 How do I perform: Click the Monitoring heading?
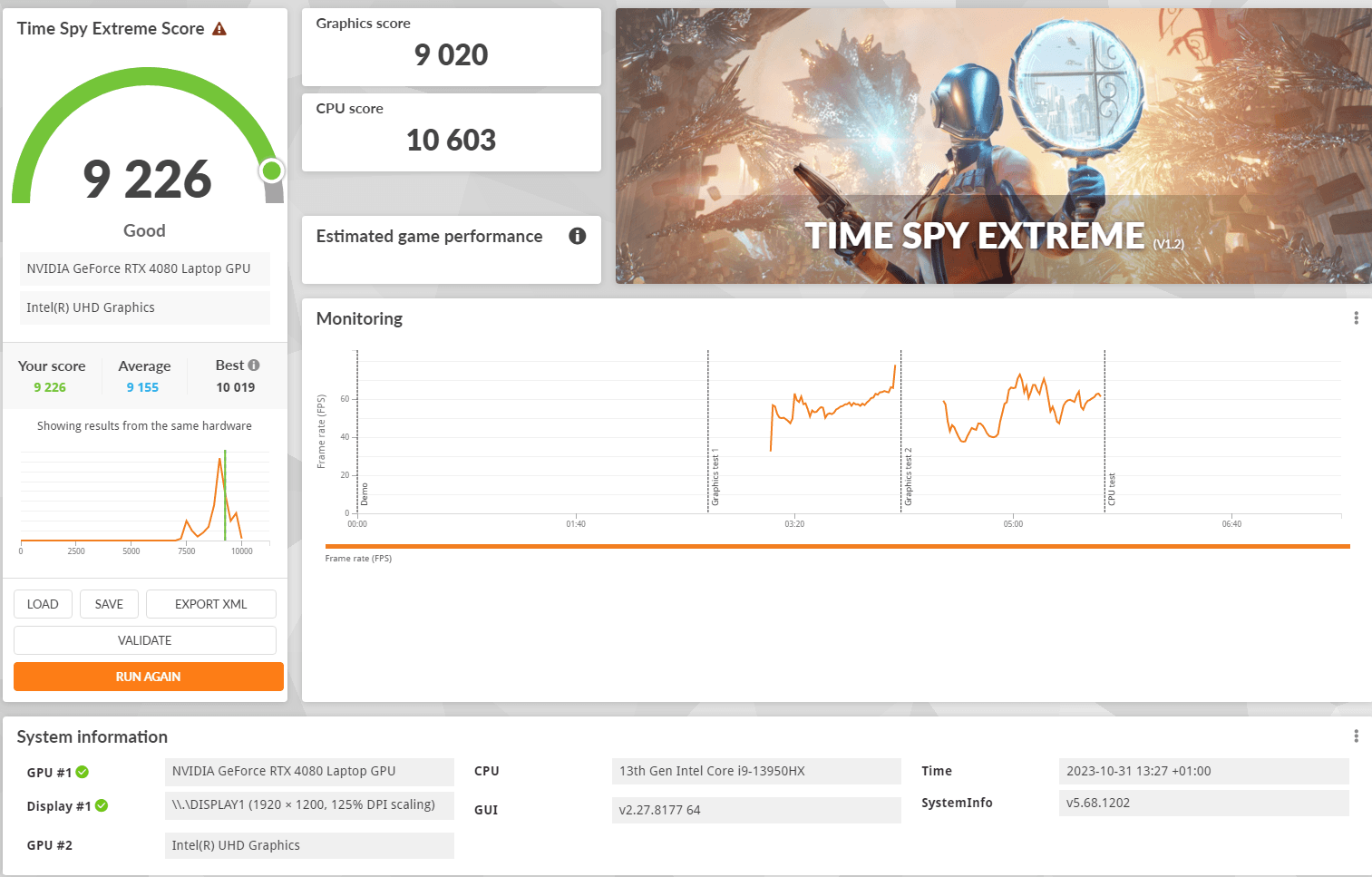coord(359,318)
